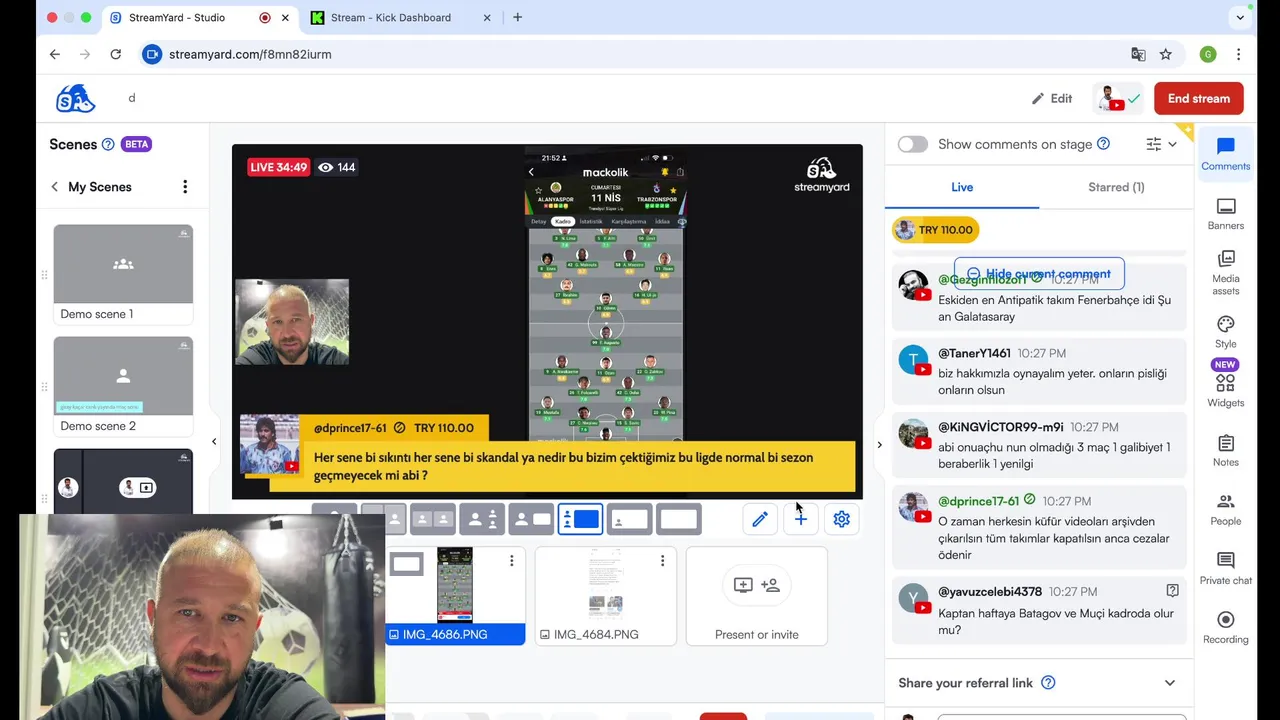Click the TRY 110.00 super chat chip

click(936, 230)
